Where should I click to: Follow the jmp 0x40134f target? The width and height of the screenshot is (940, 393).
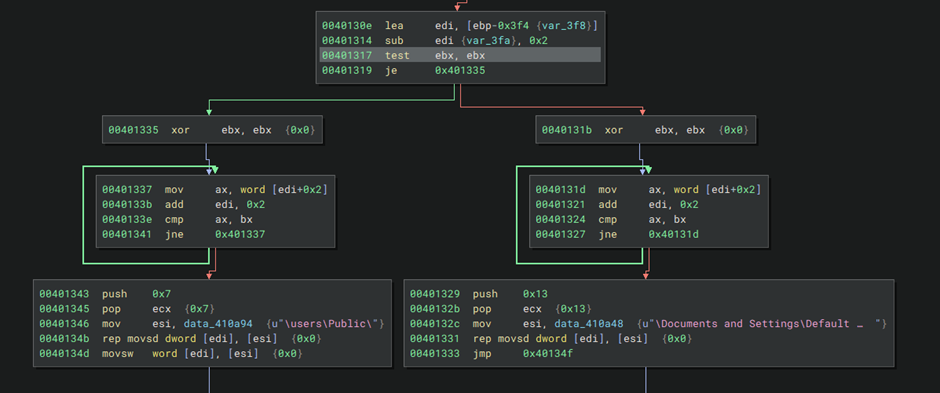[x=548, y=353]
